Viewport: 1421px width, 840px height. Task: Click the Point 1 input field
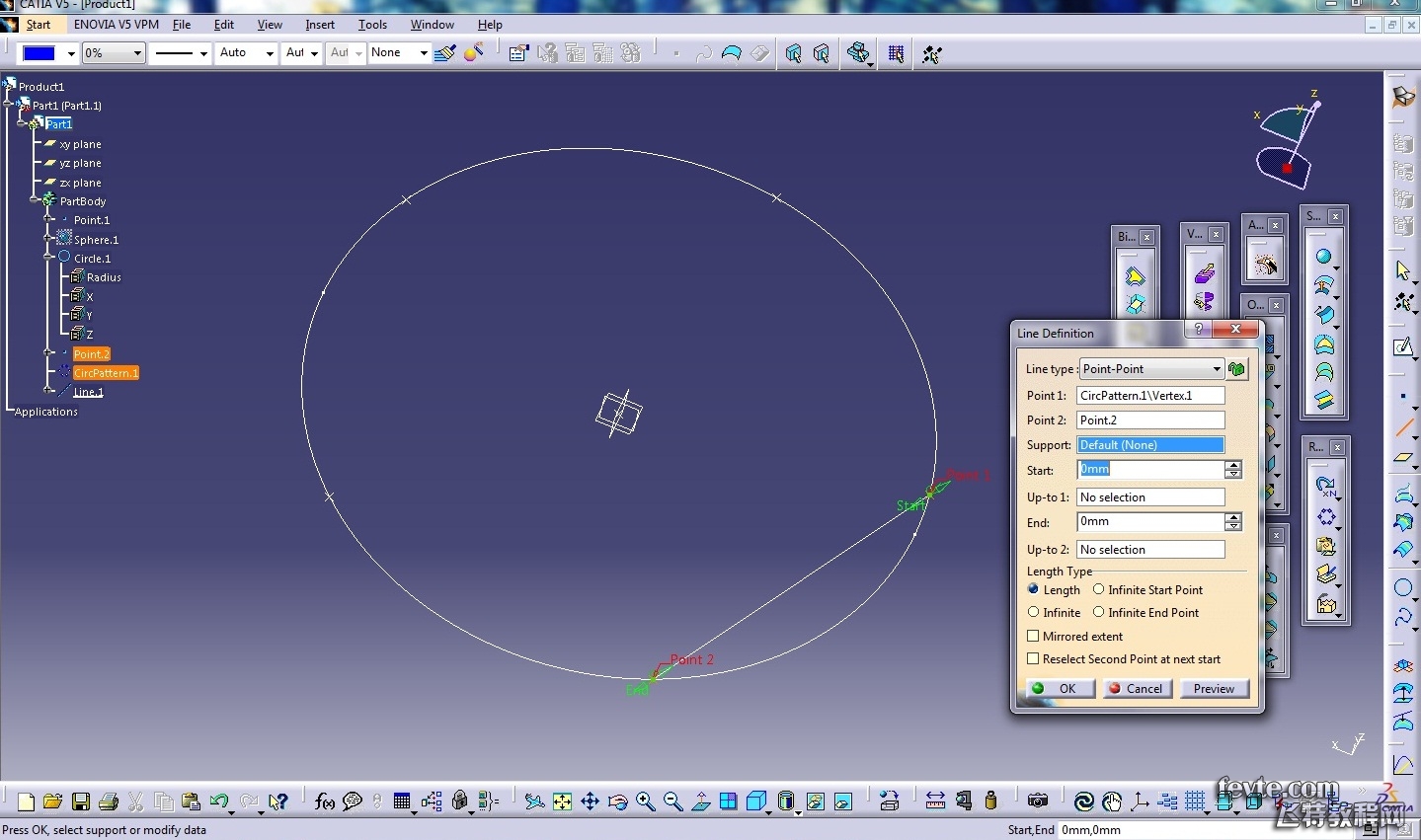[1150, 395]
